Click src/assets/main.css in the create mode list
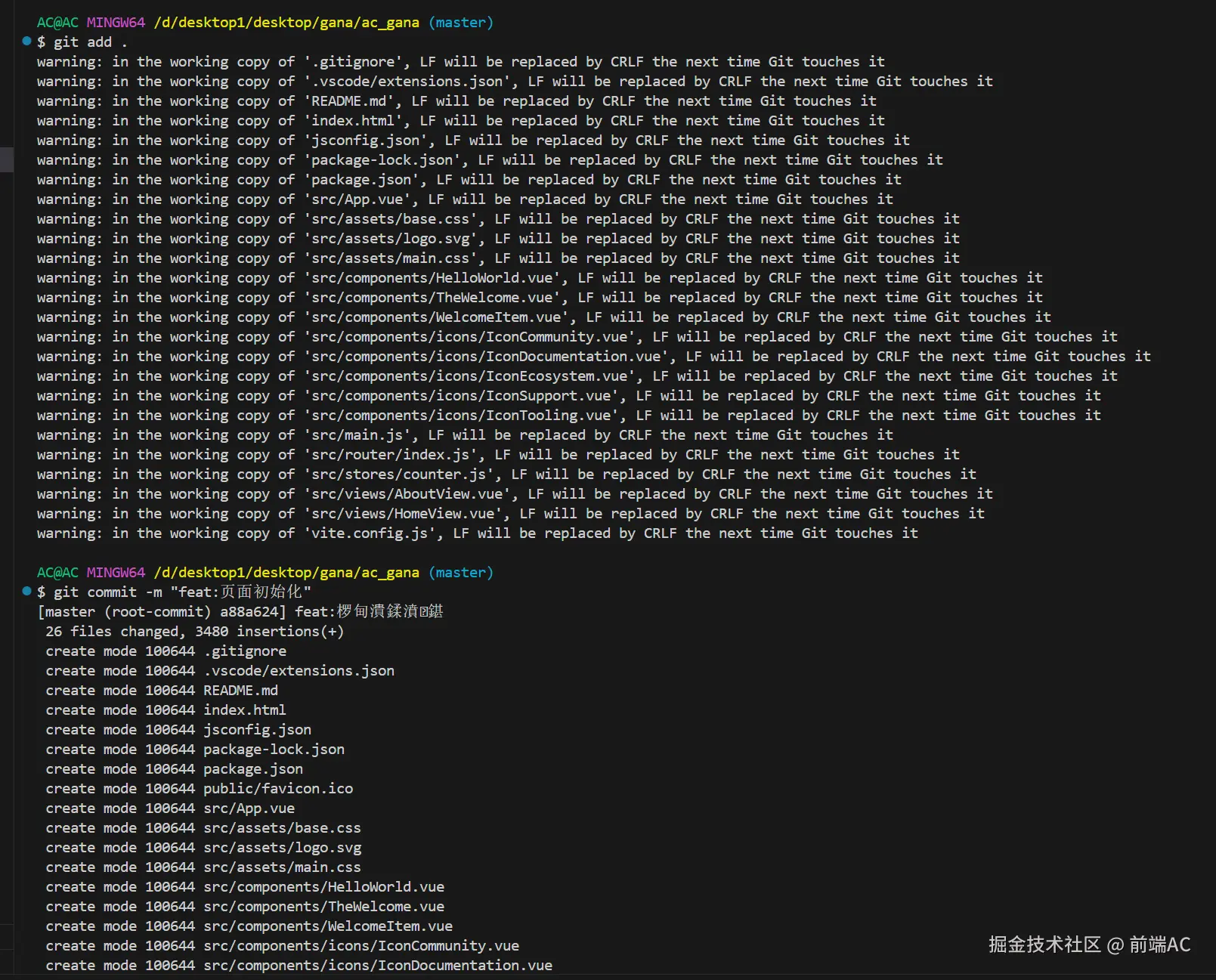This screenshot has width=1216, height=980. pos(282,867)
